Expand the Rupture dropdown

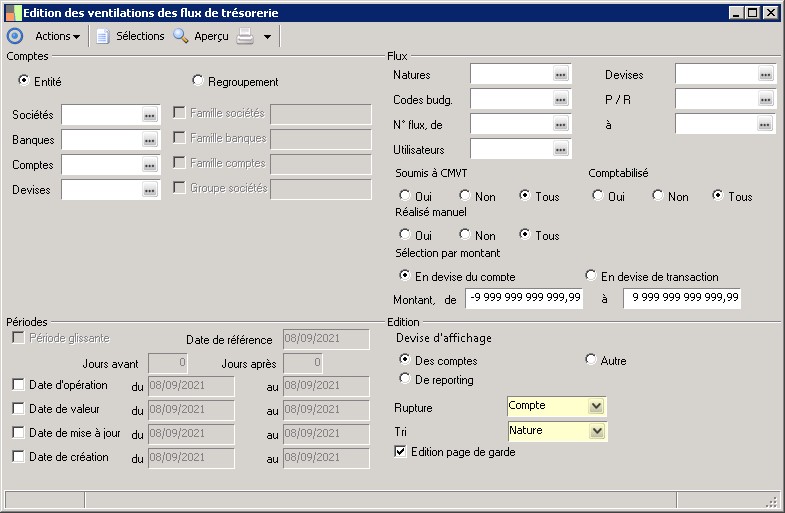pyautogui.click(x=596, y=406)
